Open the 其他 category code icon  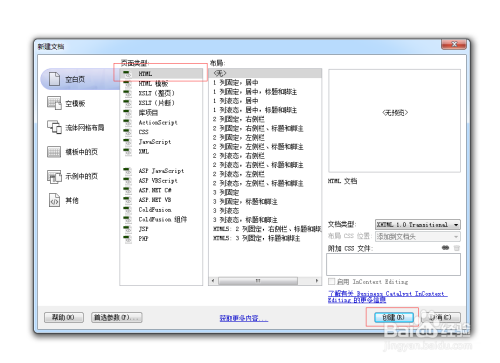(54, 200)
